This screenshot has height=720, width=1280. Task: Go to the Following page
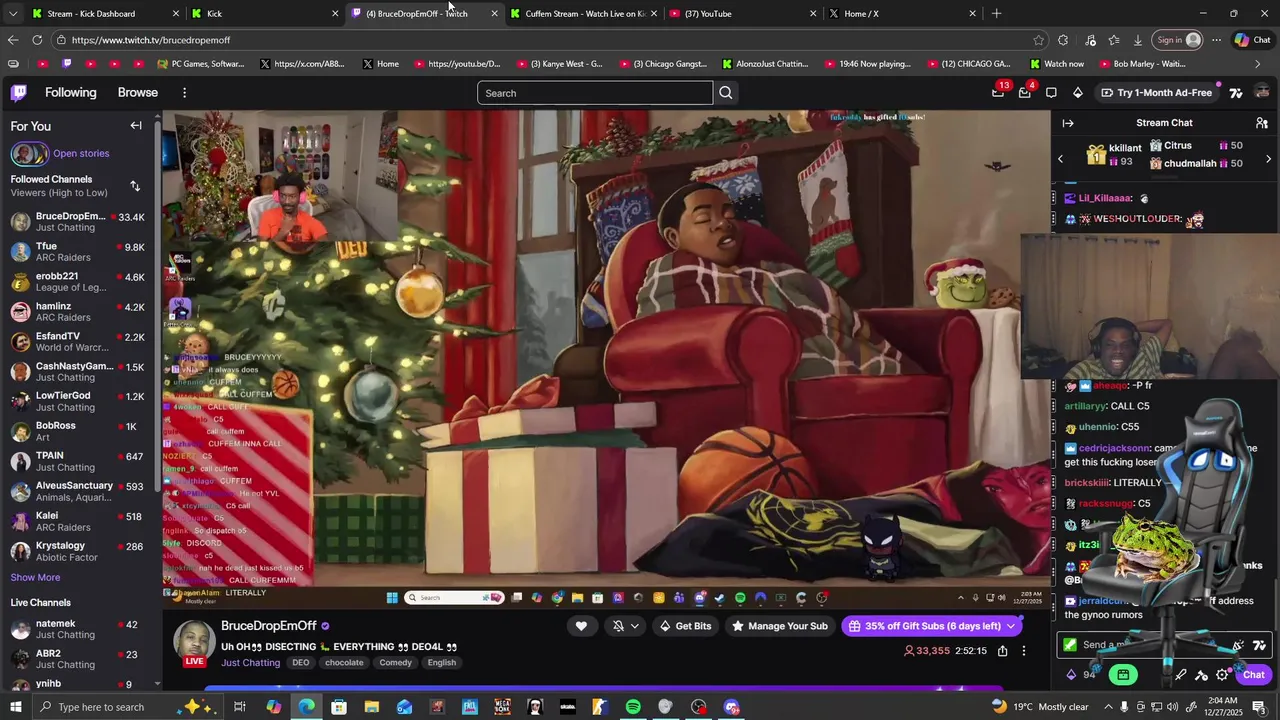tap(70, 93)
